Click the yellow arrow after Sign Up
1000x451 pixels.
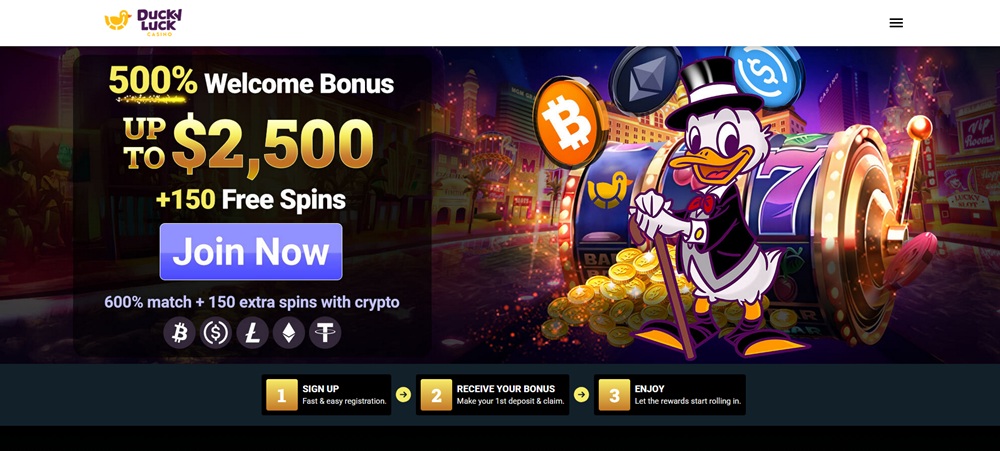(x=404, y=395)
